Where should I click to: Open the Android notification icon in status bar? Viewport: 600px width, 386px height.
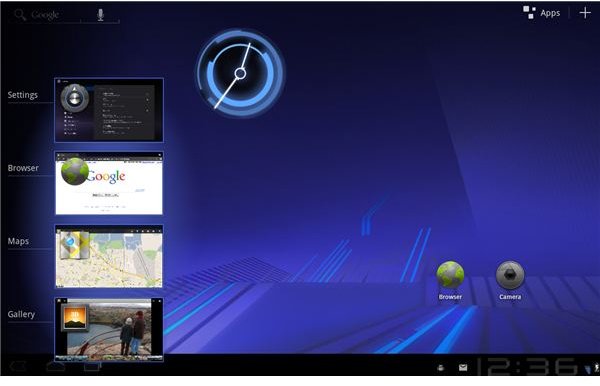[x=441, y=368]
